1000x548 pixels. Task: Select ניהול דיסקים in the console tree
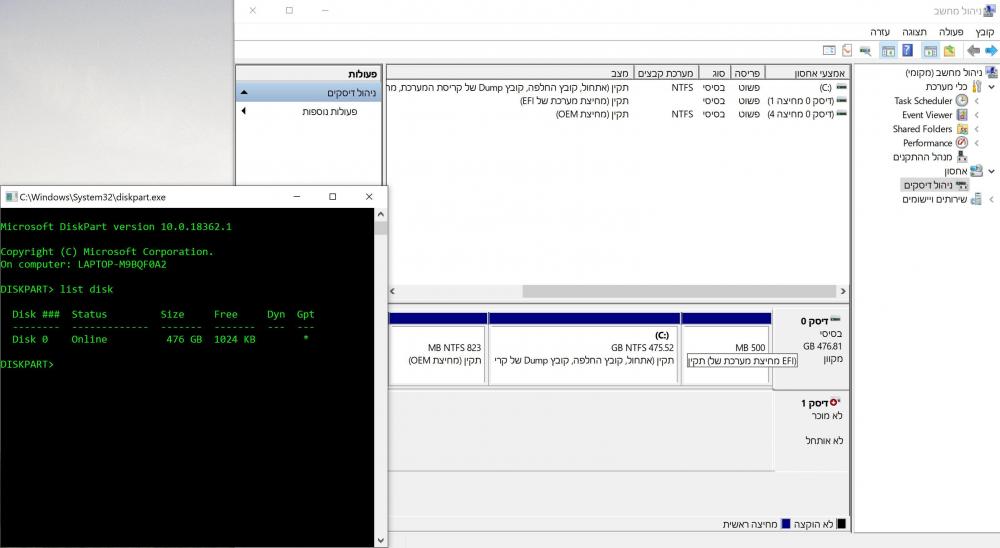click(x=928, y=185)
